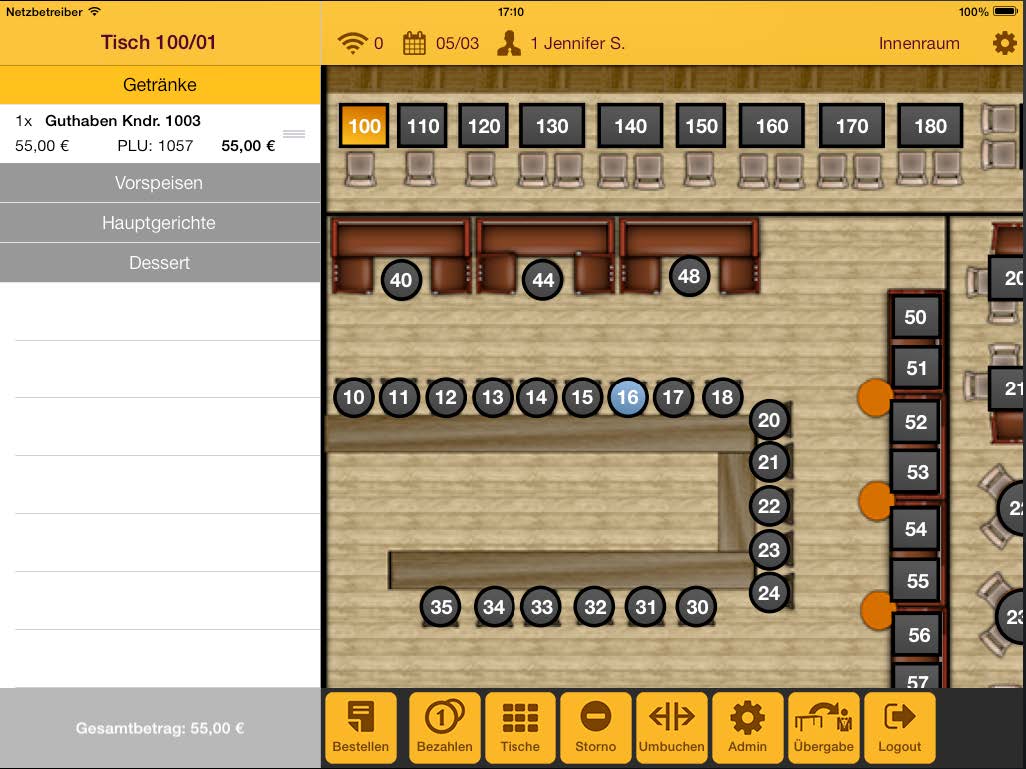Switch room via Innenraum label

[918, 43]
